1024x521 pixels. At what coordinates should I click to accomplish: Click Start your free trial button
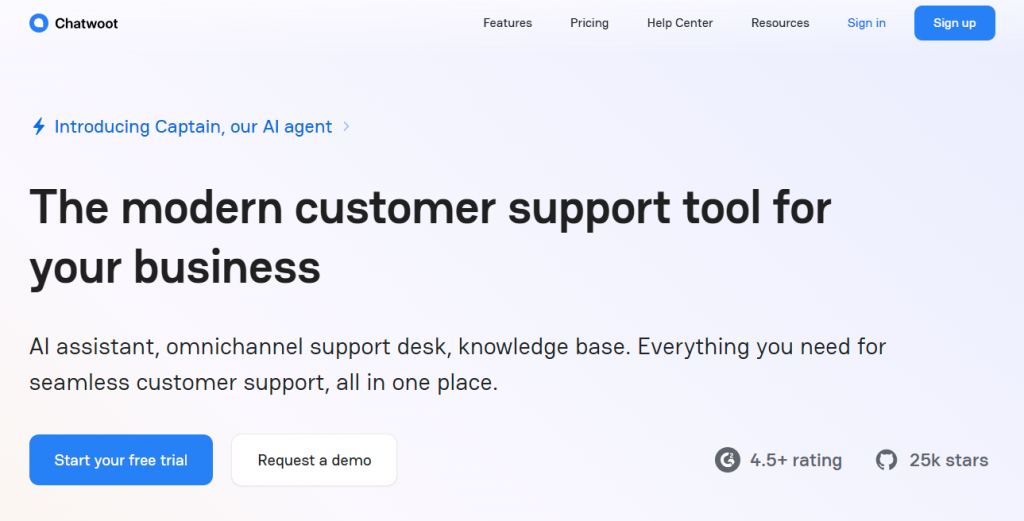(121, 460)
